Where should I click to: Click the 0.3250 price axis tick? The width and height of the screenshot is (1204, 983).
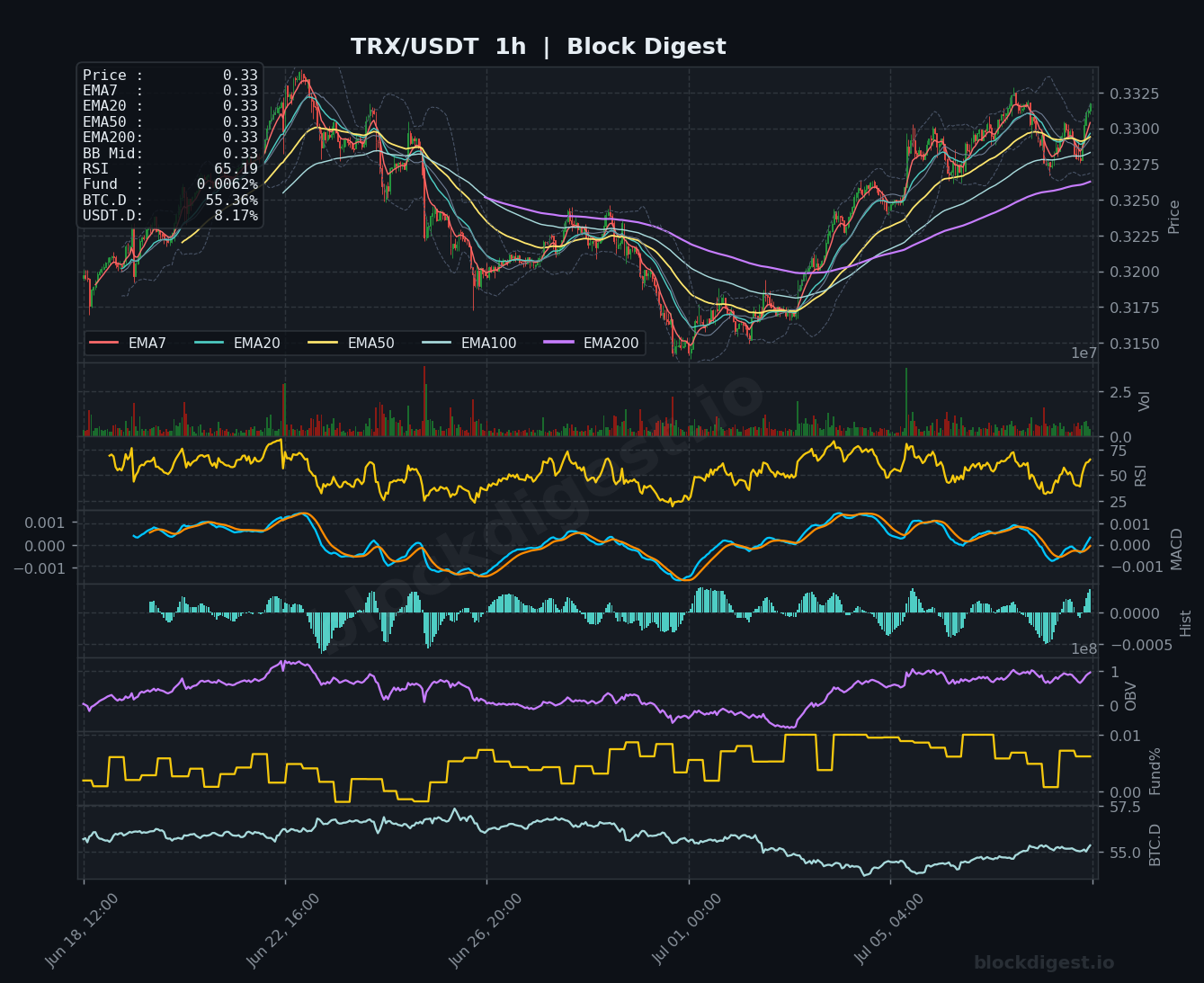click(x=1135, y=201)
